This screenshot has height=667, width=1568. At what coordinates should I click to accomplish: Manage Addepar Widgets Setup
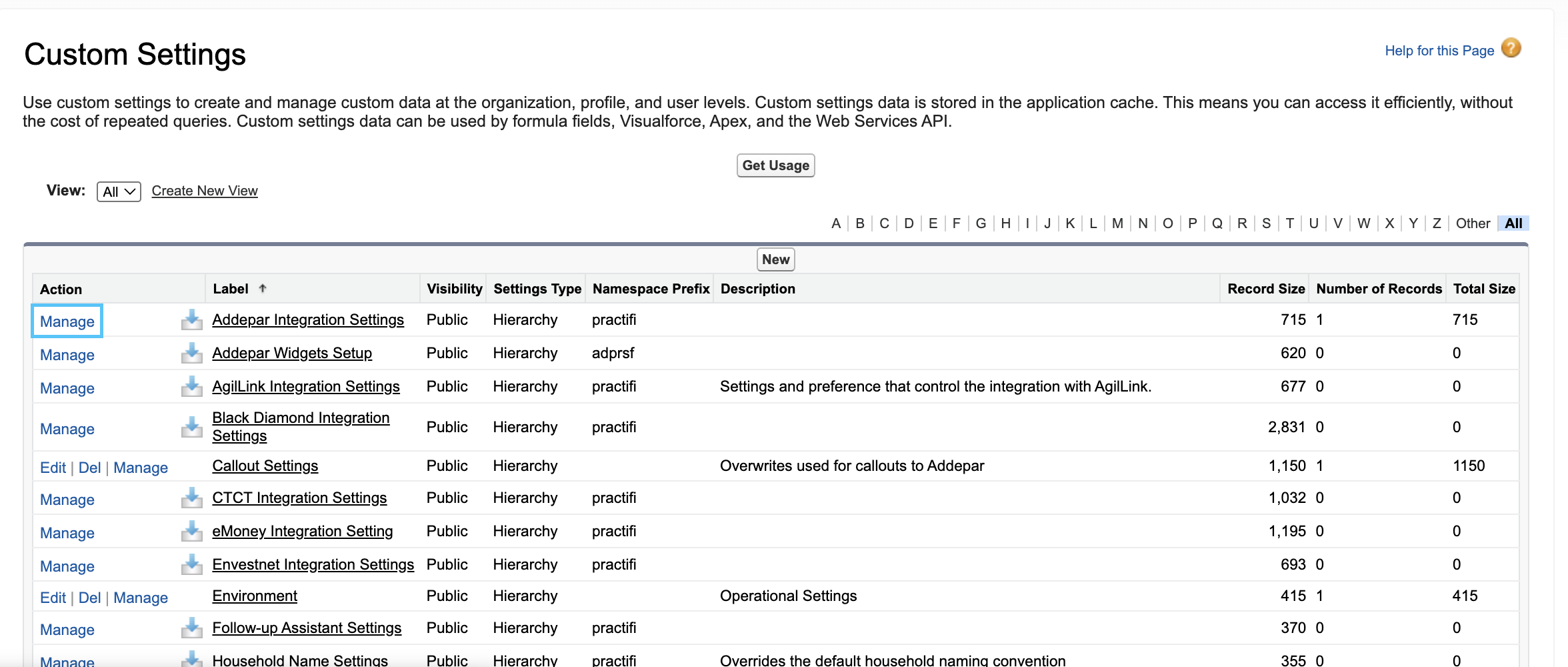pos(67,355)
